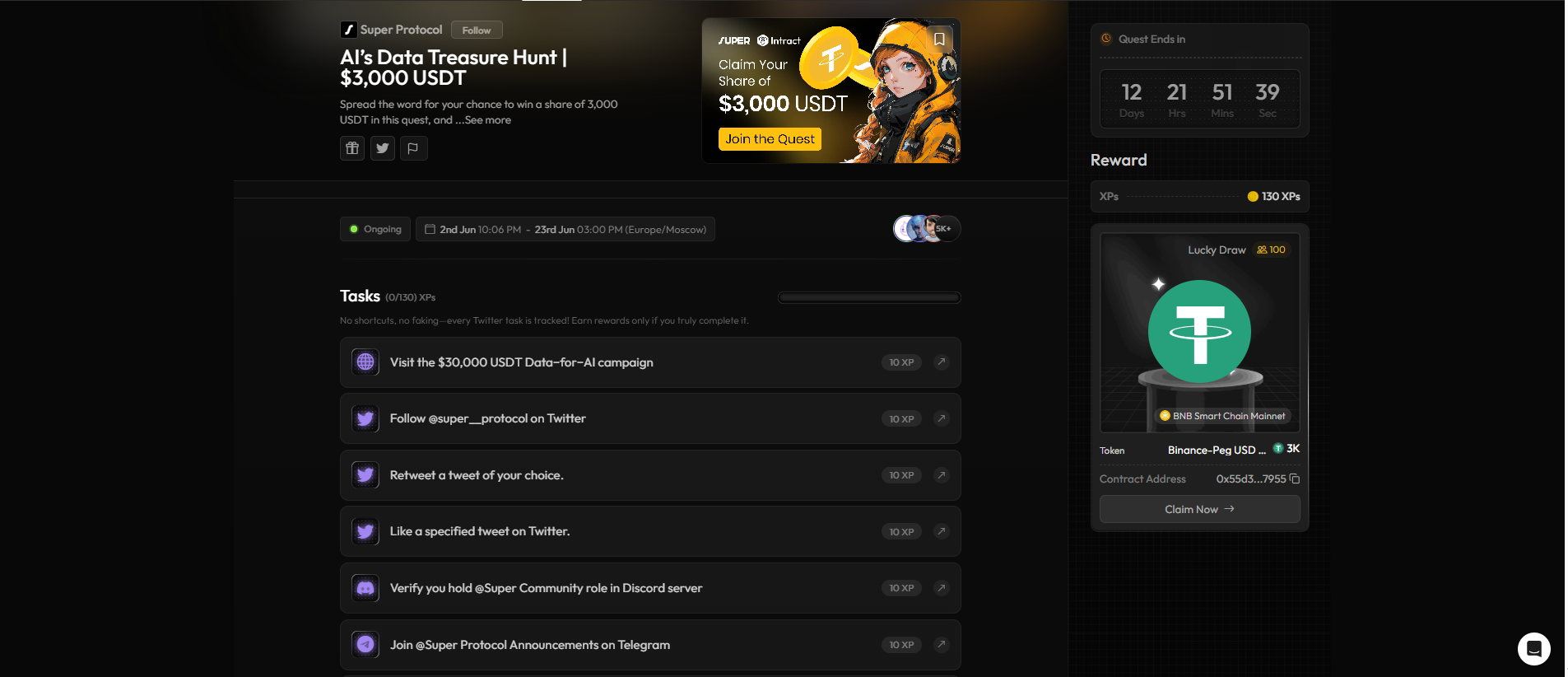Click the AI's Data Treasure Hunt title
This screenshot has height=677, width=1568.
click(453, 68)
